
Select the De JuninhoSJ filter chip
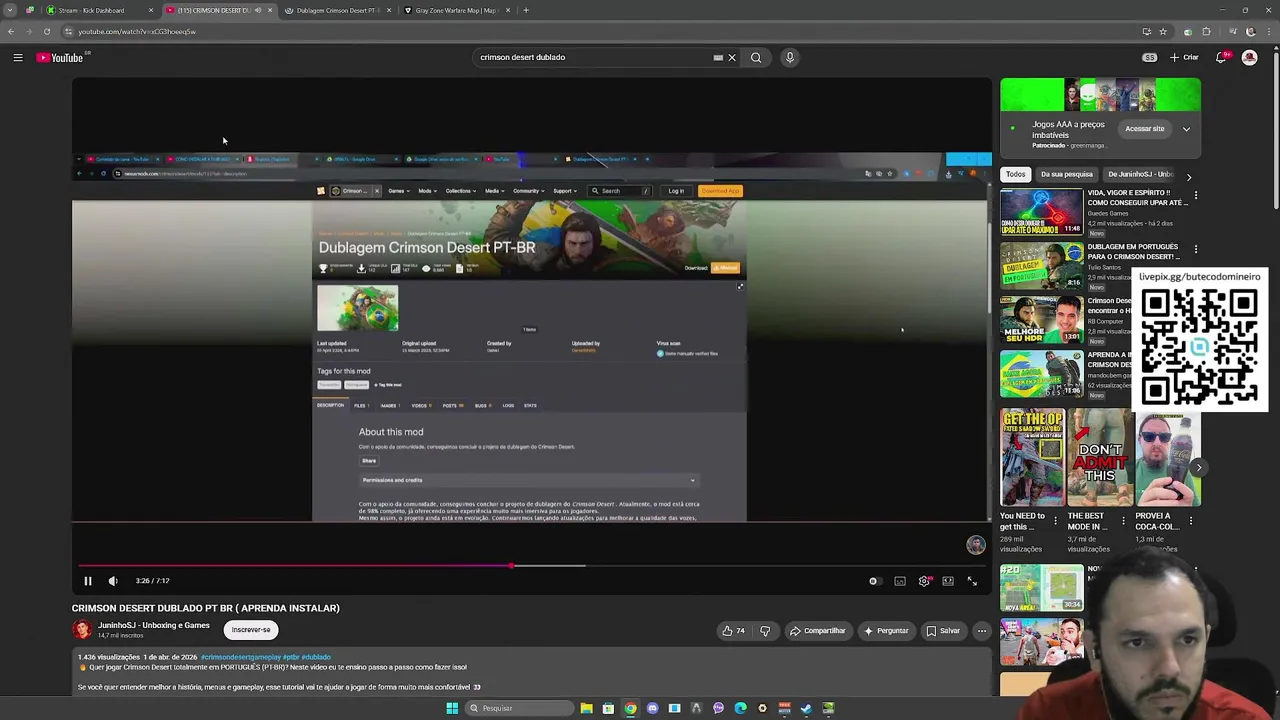(x=1141, y=174)
